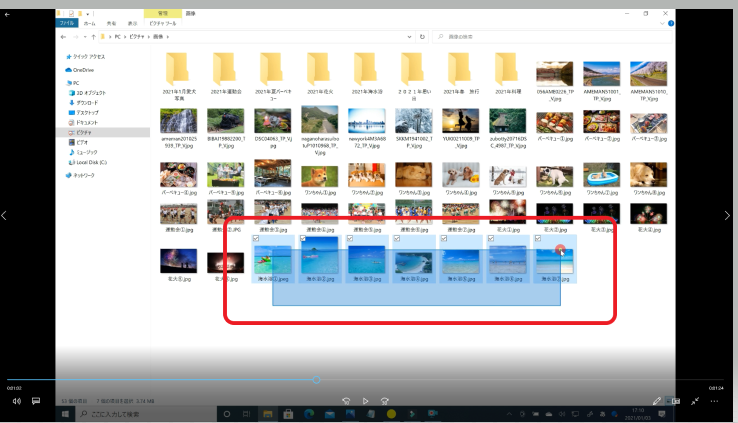Open the more options ellipsis in player
The width and height of the screenshot is (738, 423).
[716, 401]
